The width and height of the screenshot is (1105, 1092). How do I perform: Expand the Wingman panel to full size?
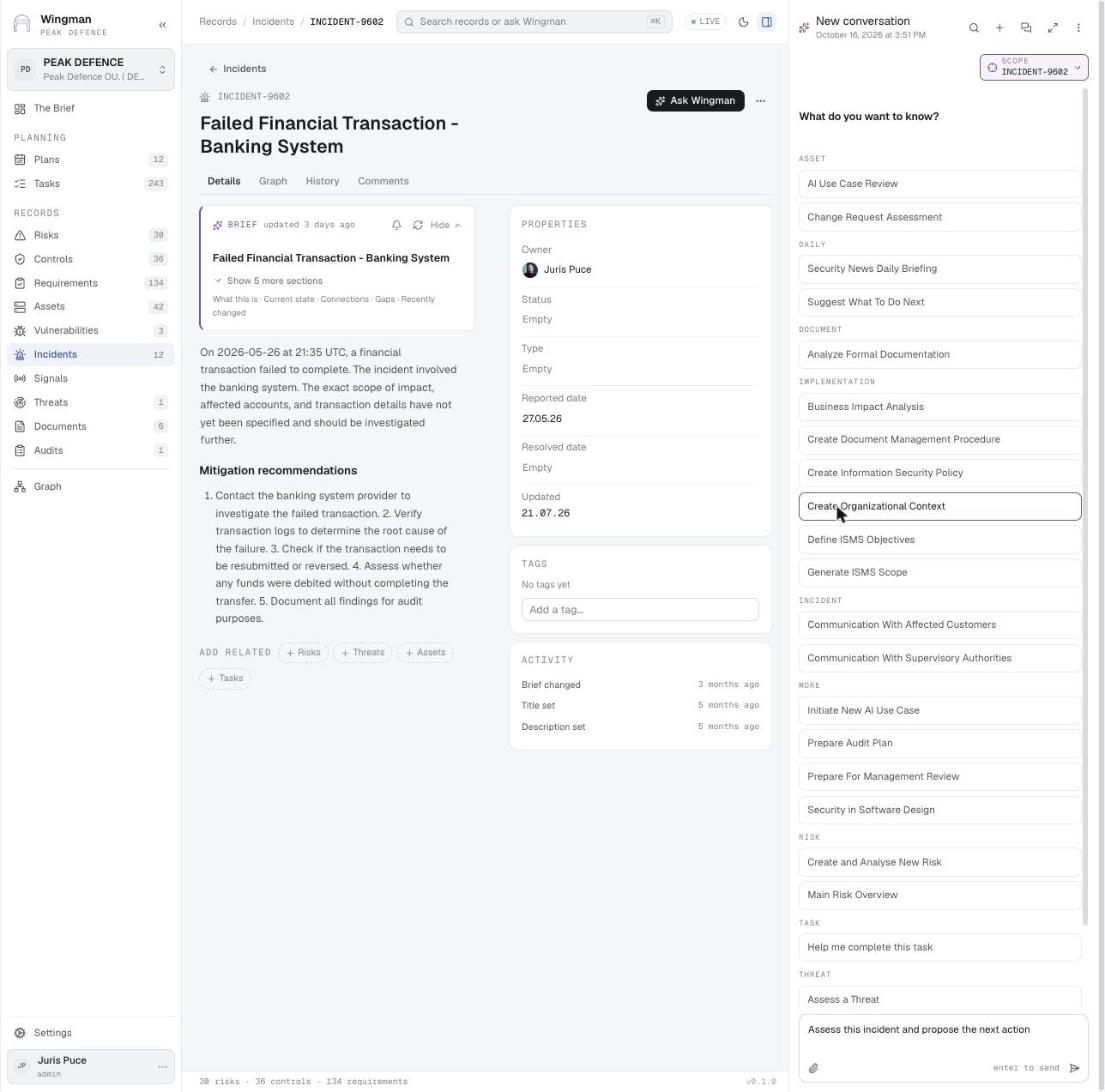click(x=1052, y=27)
